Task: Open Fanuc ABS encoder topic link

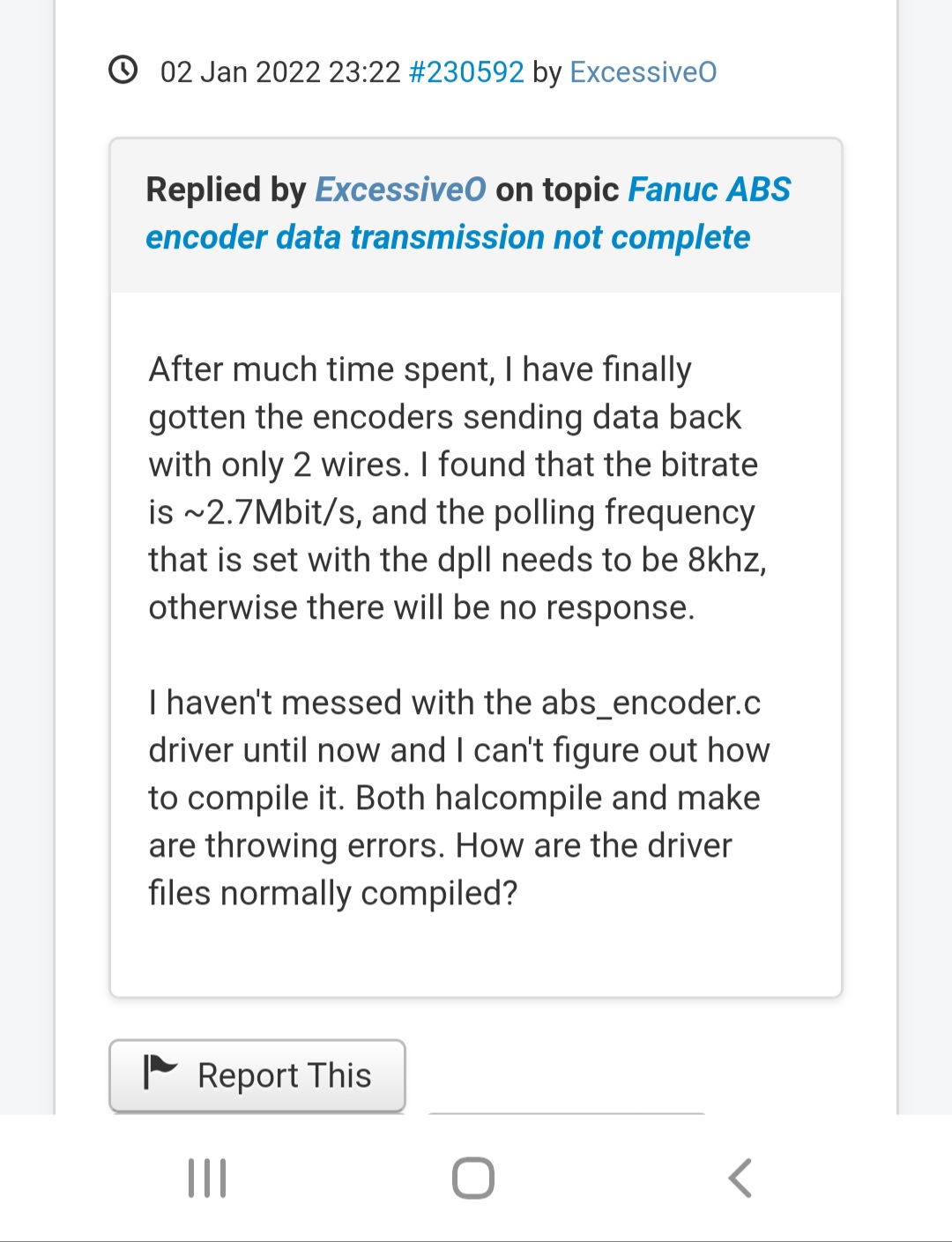Action: point(468,213)
